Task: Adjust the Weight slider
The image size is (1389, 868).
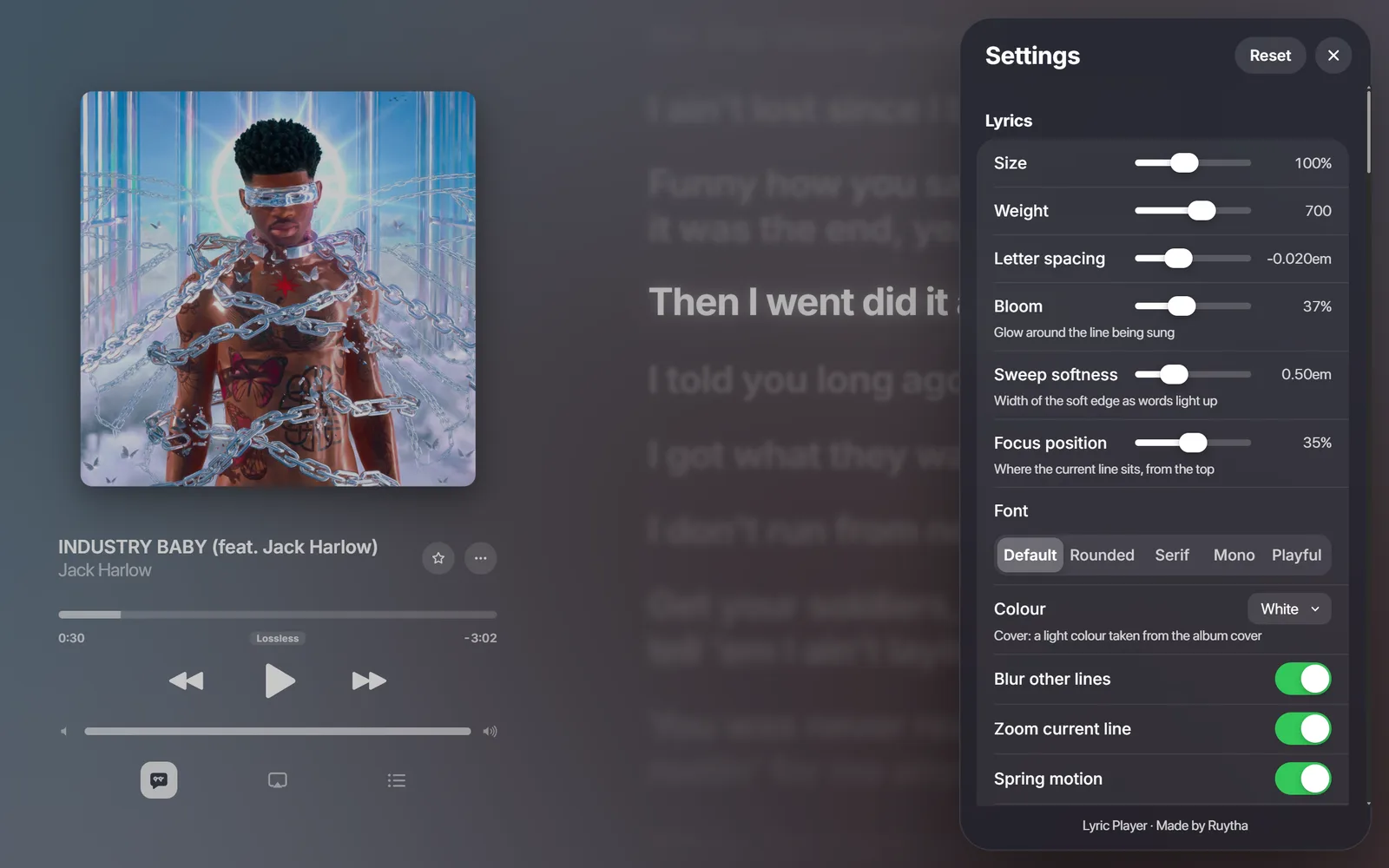Action: click(x=1193, y=211)
